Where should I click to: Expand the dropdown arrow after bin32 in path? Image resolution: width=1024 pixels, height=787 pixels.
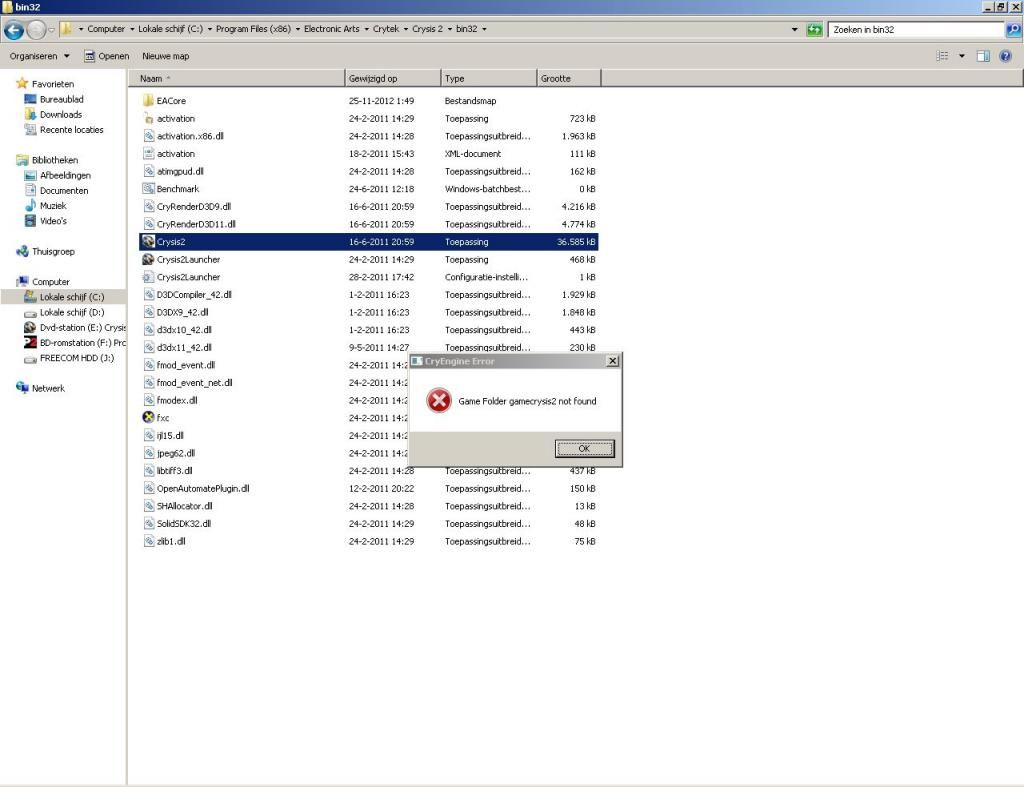coord(484,29)
